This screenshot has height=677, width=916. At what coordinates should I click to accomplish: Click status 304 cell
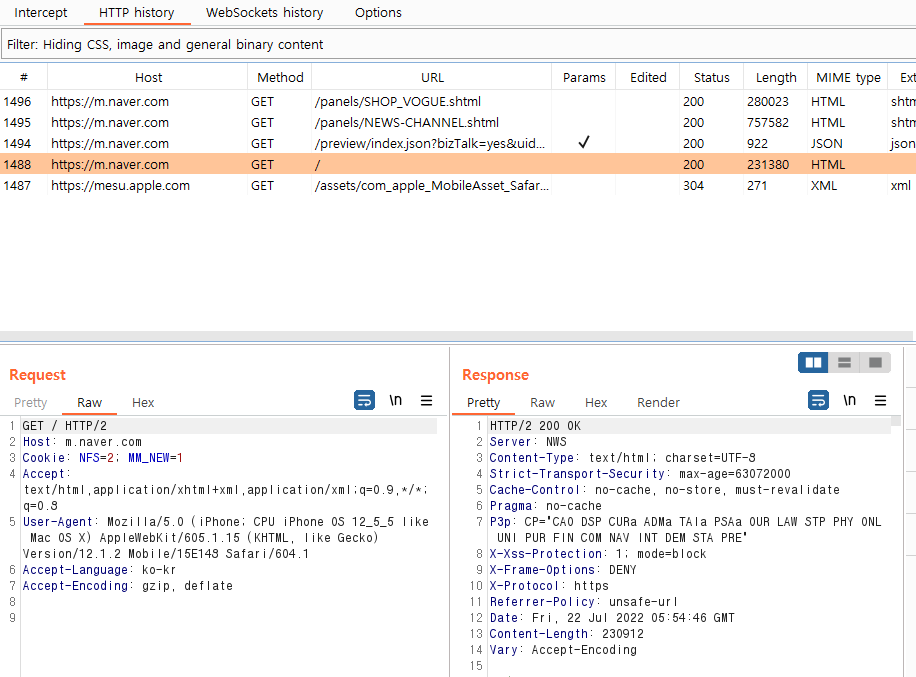coord(693,186)
